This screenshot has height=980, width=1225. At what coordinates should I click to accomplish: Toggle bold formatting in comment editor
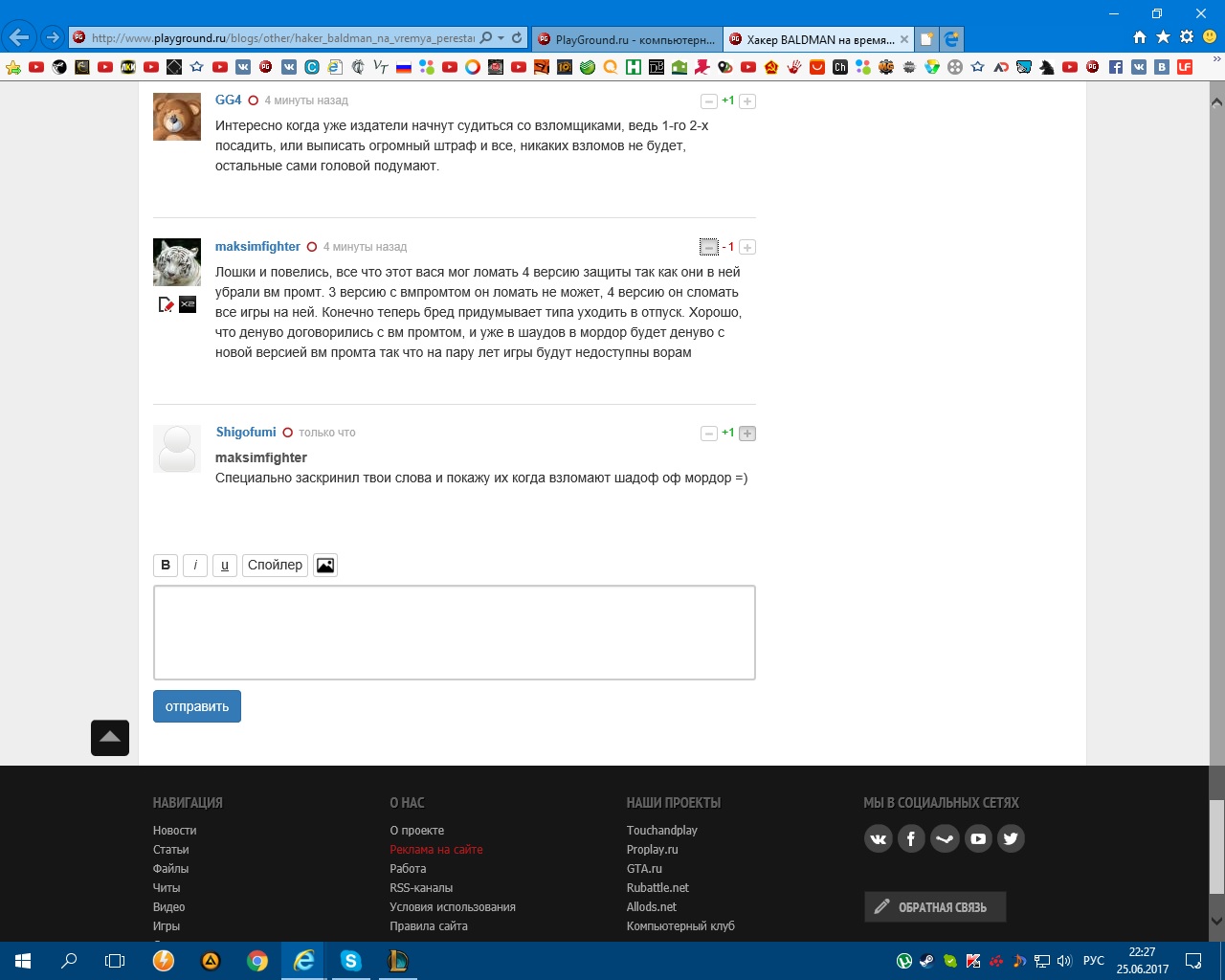[x=166, y=566]
